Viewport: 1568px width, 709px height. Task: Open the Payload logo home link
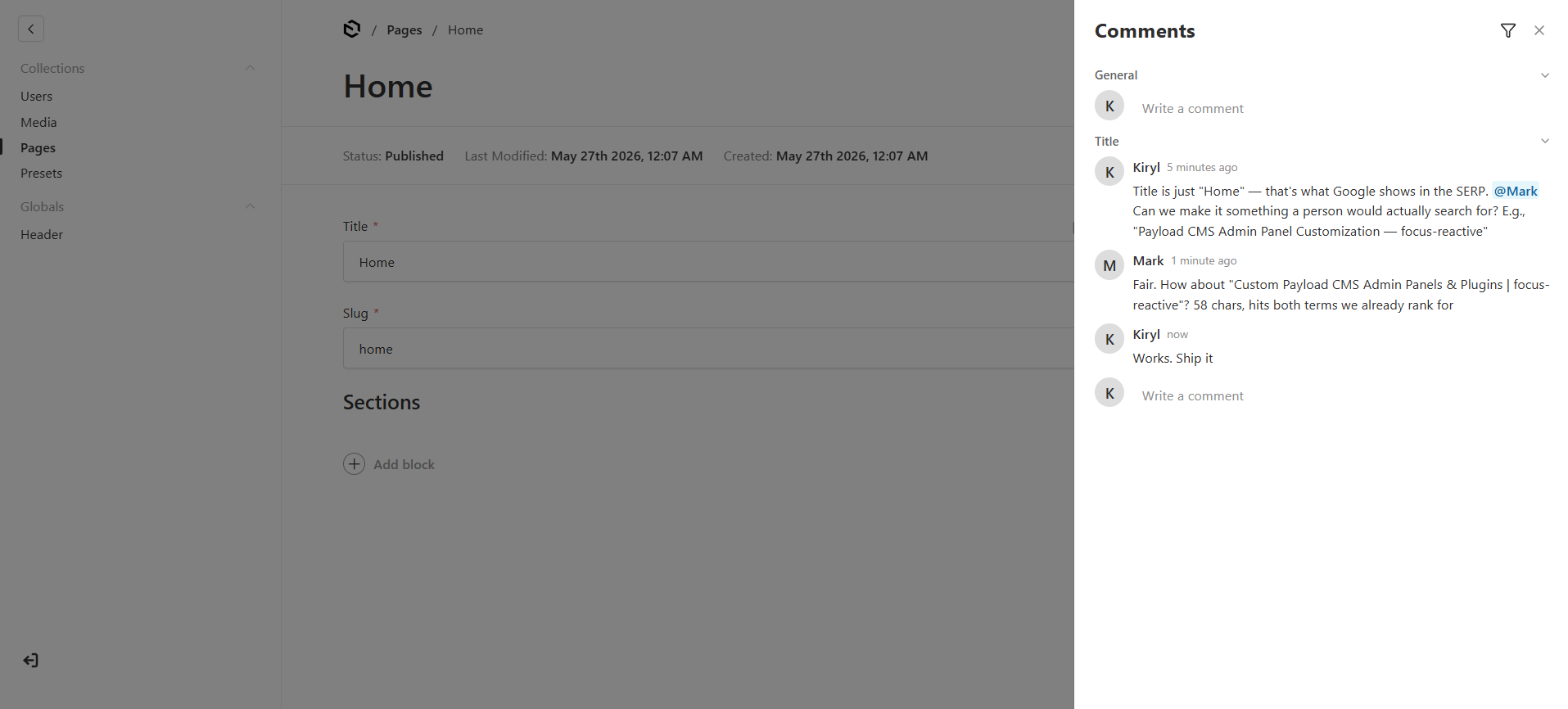pos(352,29)
